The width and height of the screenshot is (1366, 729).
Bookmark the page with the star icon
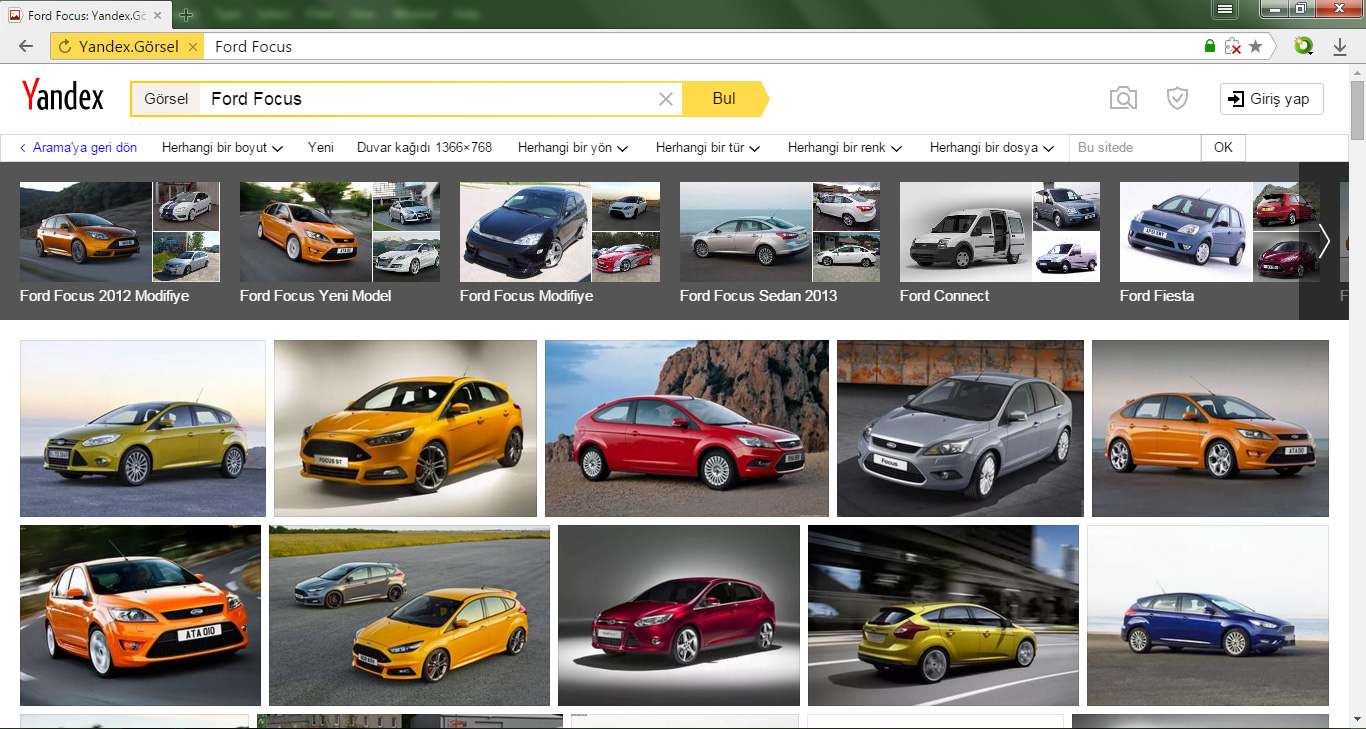pos(1256,46)
